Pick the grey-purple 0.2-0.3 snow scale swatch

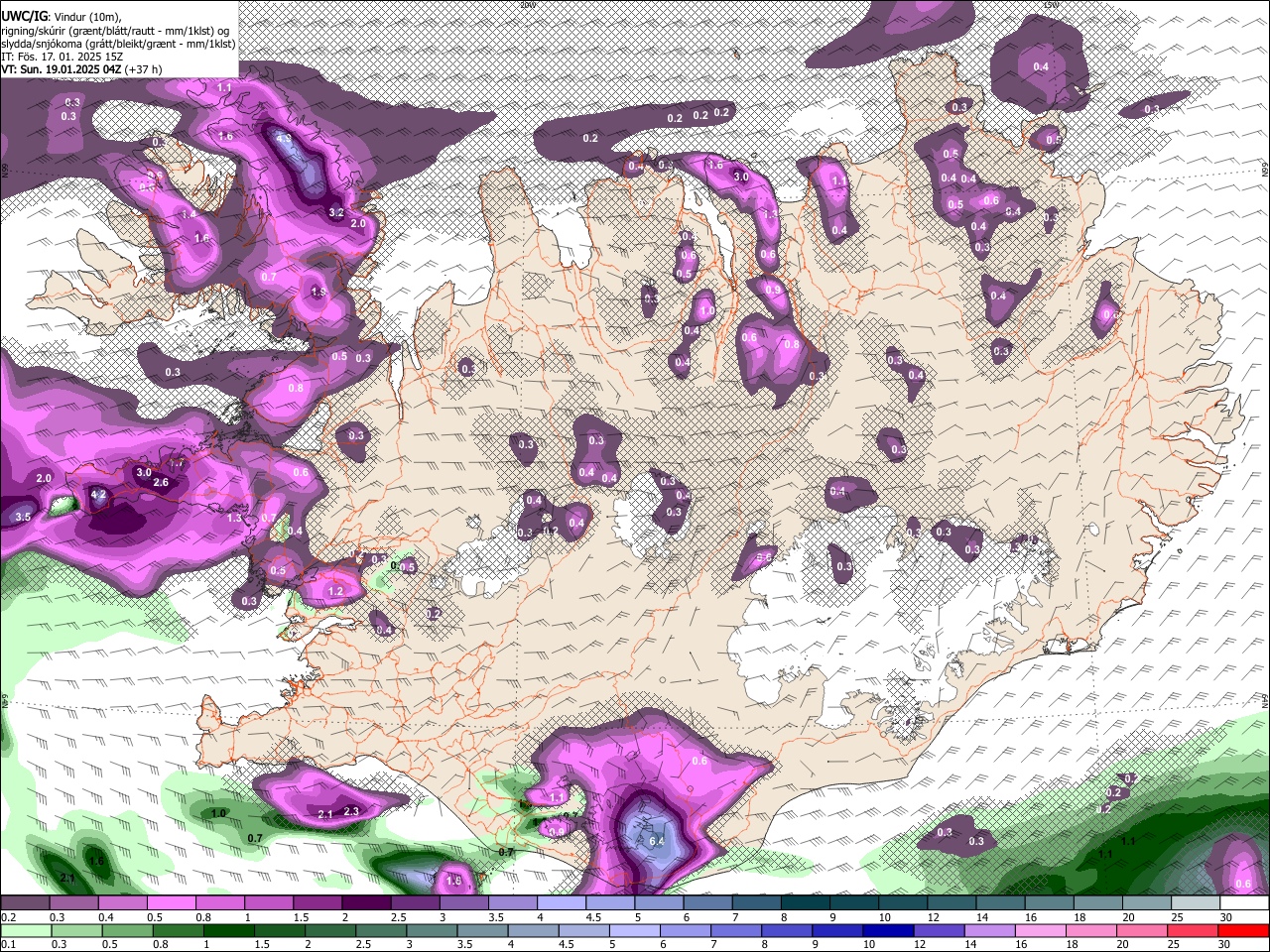25,903
